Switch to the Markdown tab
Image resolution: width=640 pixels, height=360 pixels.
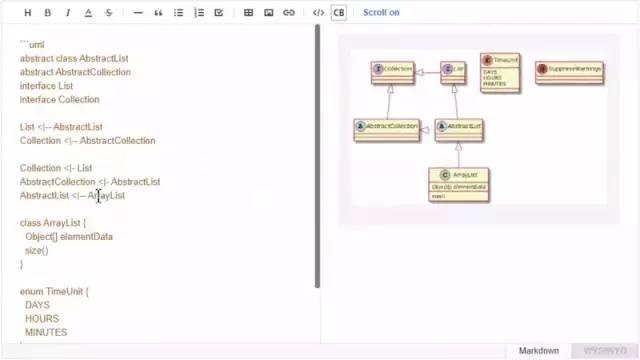click(539, 351)
